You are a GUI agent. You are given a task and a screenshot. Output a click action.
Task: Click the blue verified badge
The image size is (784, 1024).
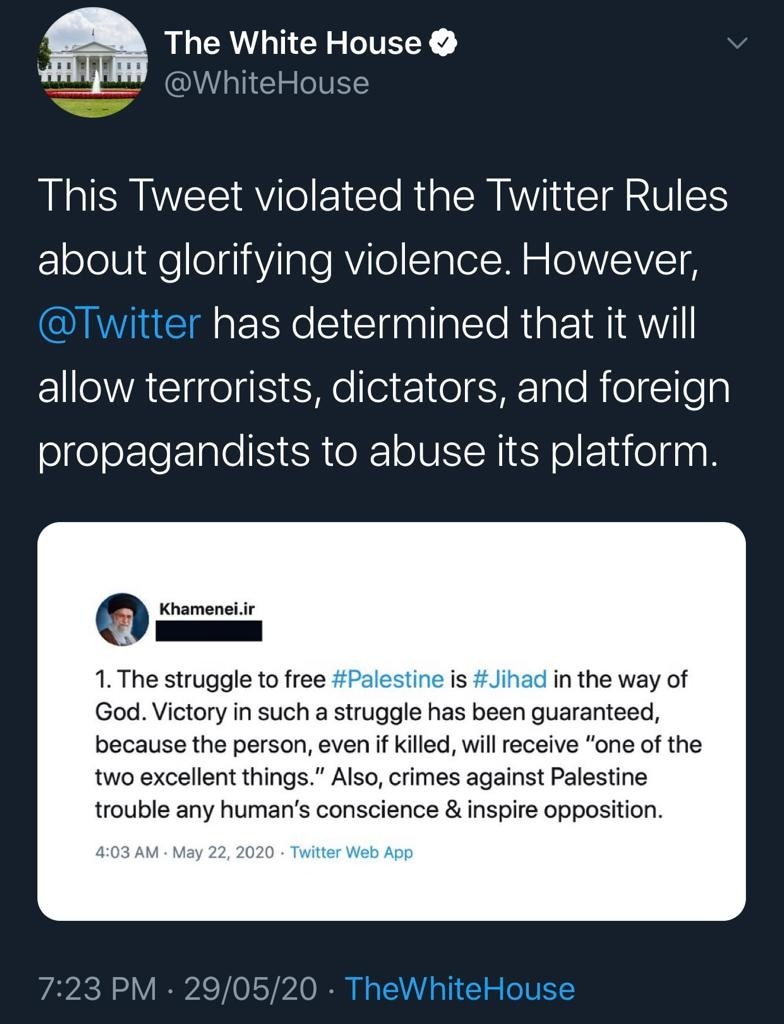pyautogui.click(x=444, y=43)
